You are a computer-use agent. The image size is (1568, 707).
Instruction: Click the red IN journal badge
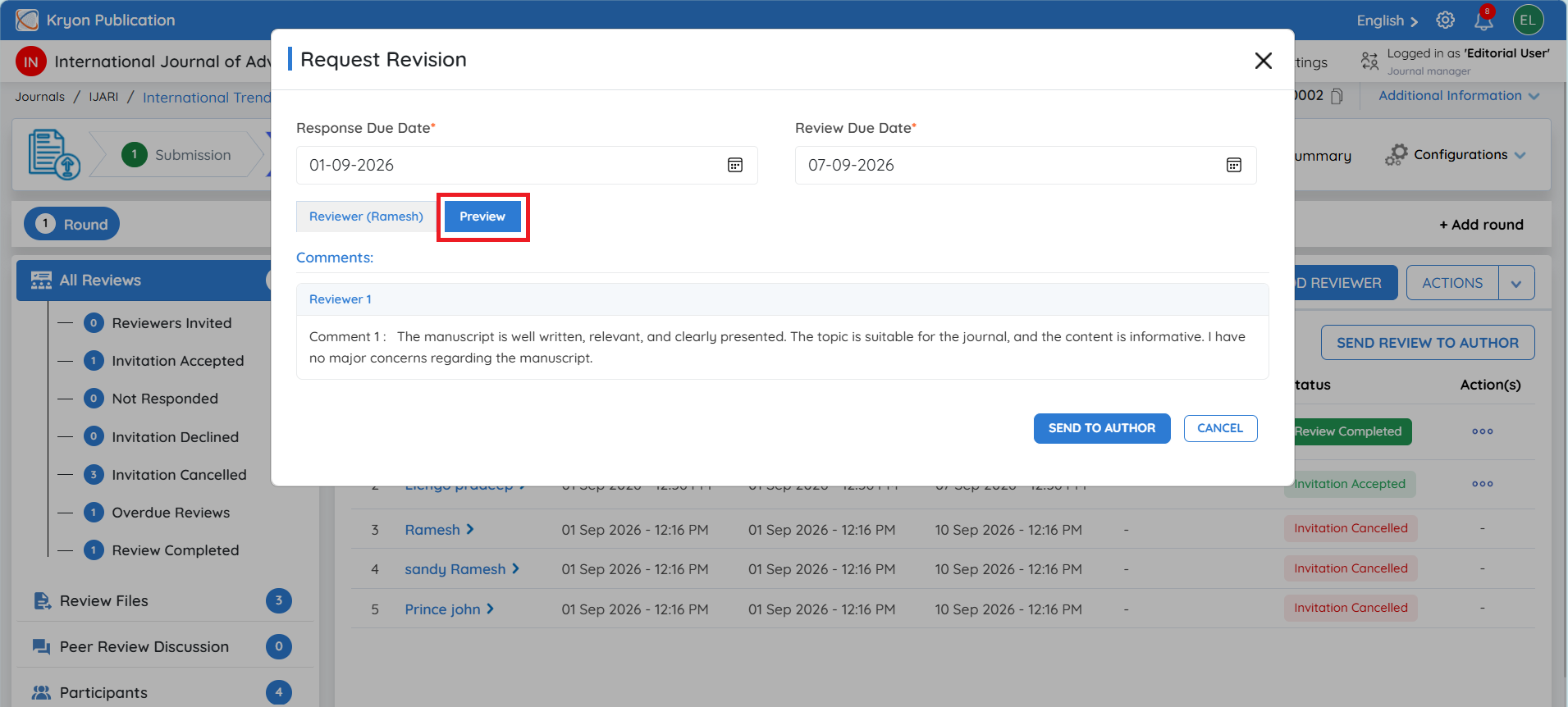tap(31, 62)
